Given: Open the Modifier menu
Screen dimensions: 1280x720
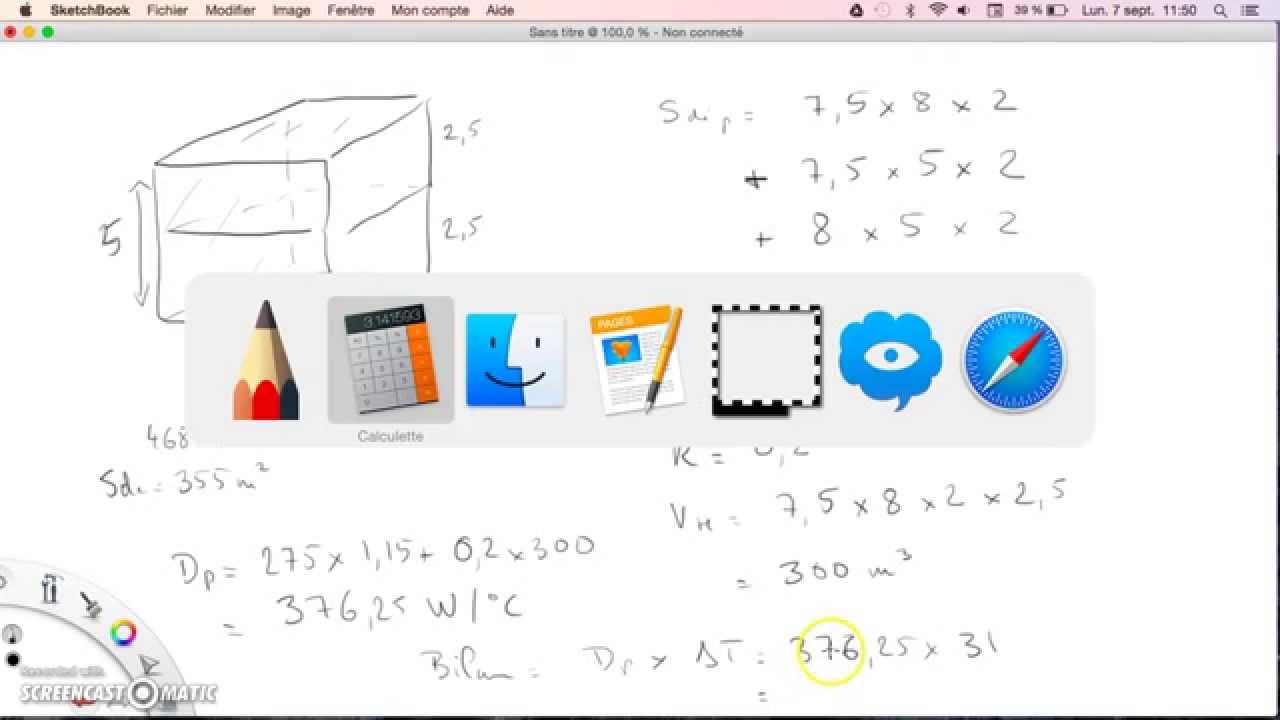Looking at the screenshot, I should (230, 10).
